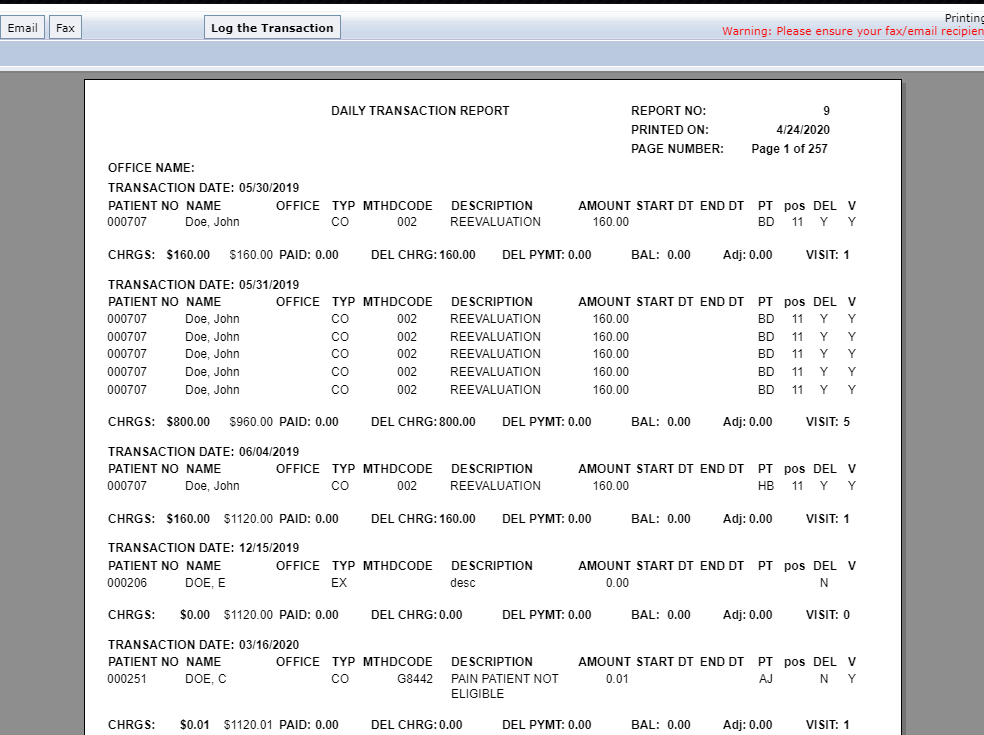The height and width of the screenshot is (735, 984).
Task: Click the CHRGS $800.00 total
Action: tap(188, 422)
